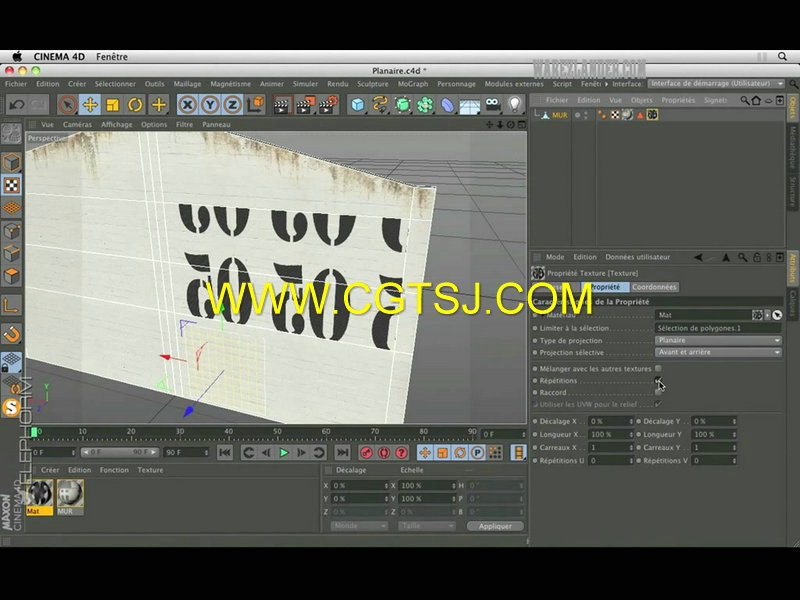Activate the Move tool in the top toolbar
800x600 pixels.
tap(90, 105)
